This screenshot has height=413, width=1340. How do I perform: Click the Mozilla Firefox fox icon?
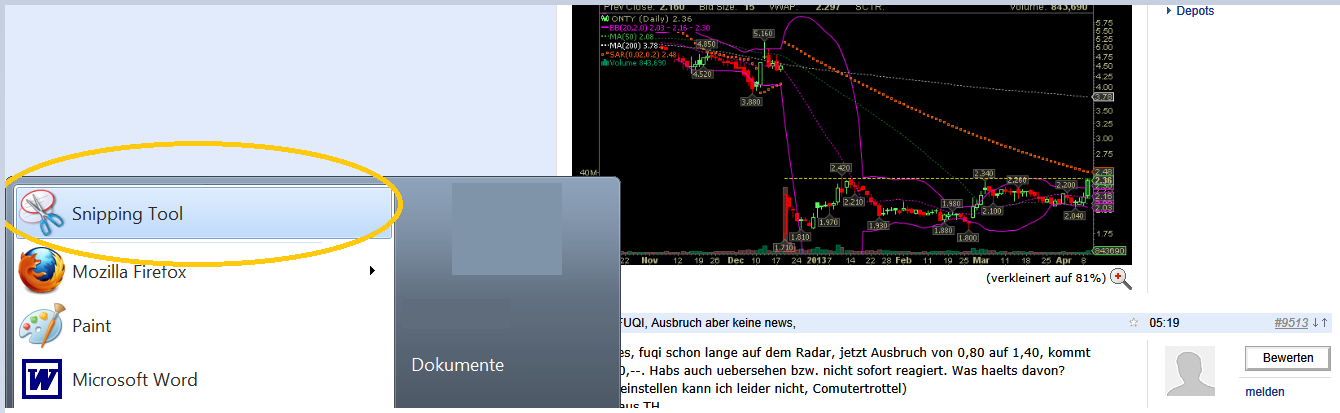(x=42, y=271)
